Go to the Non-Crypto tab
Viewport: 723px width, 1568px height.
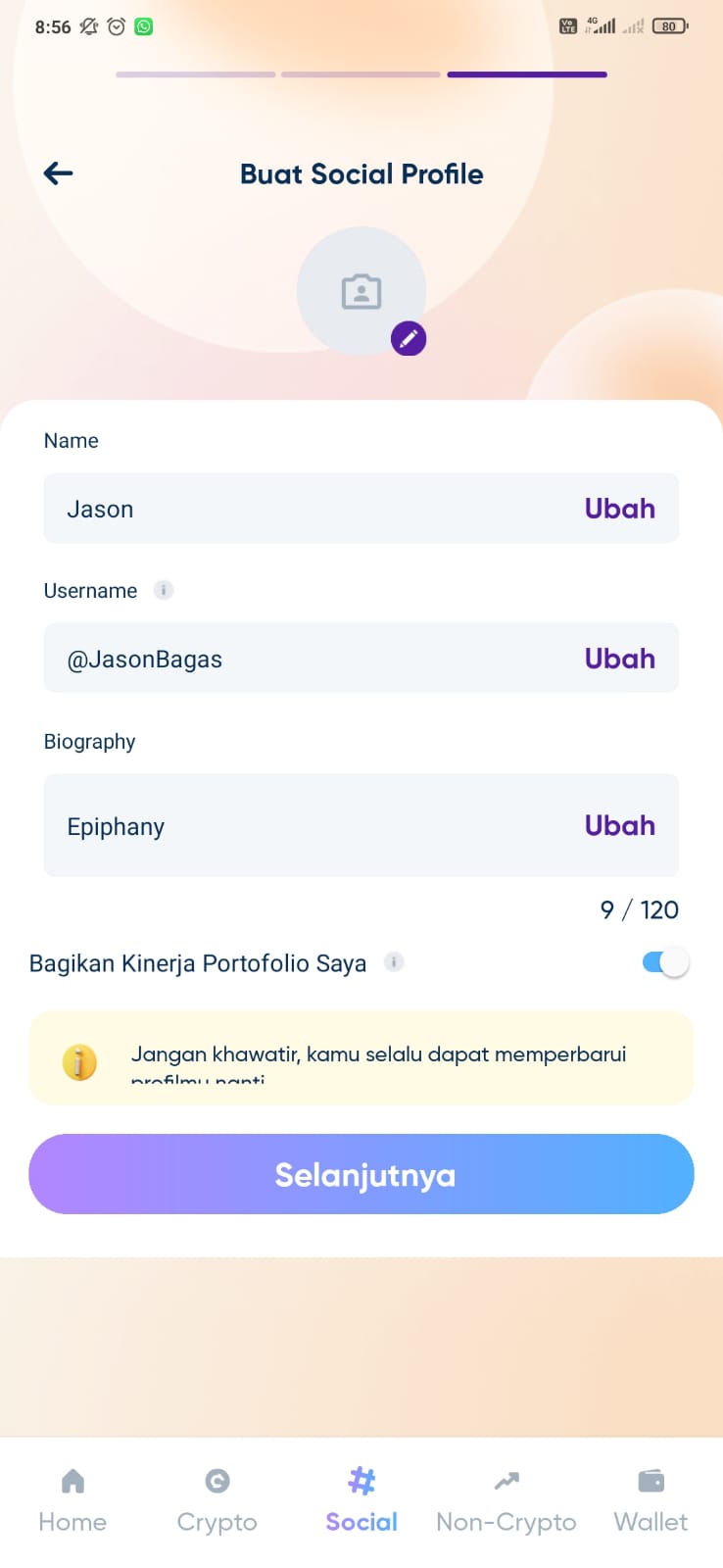(506, 1500)
